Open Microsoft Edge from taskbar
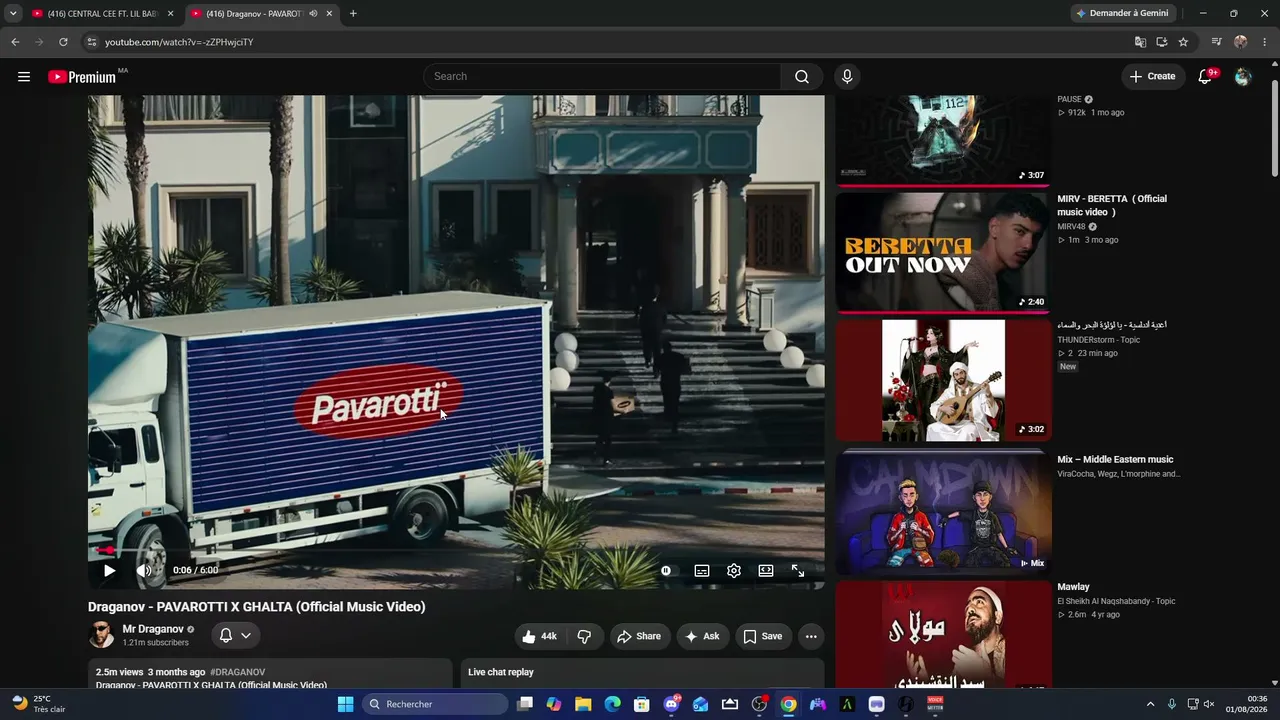The image size is (1280, 720). (x=612, y=704)
